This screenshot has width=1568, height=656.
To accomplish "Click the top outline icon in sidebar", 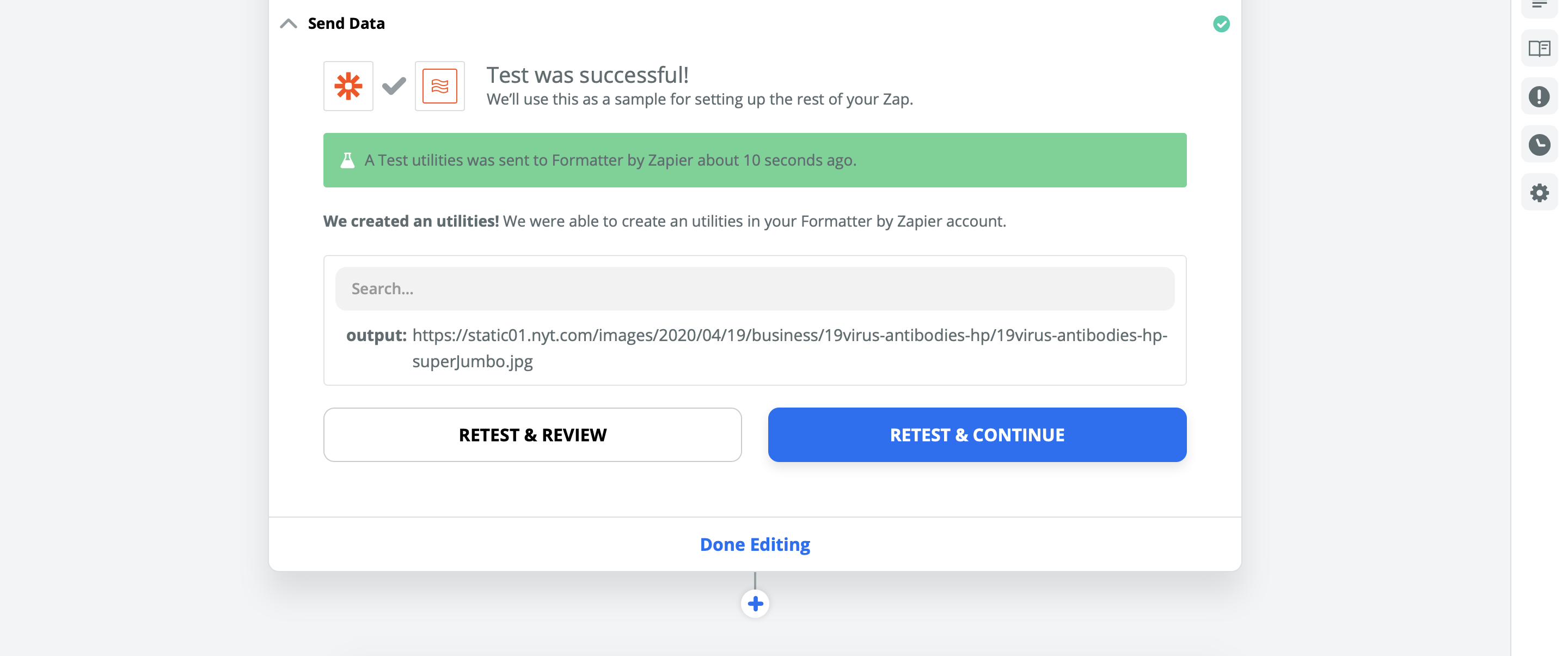I will [1539, 5].
